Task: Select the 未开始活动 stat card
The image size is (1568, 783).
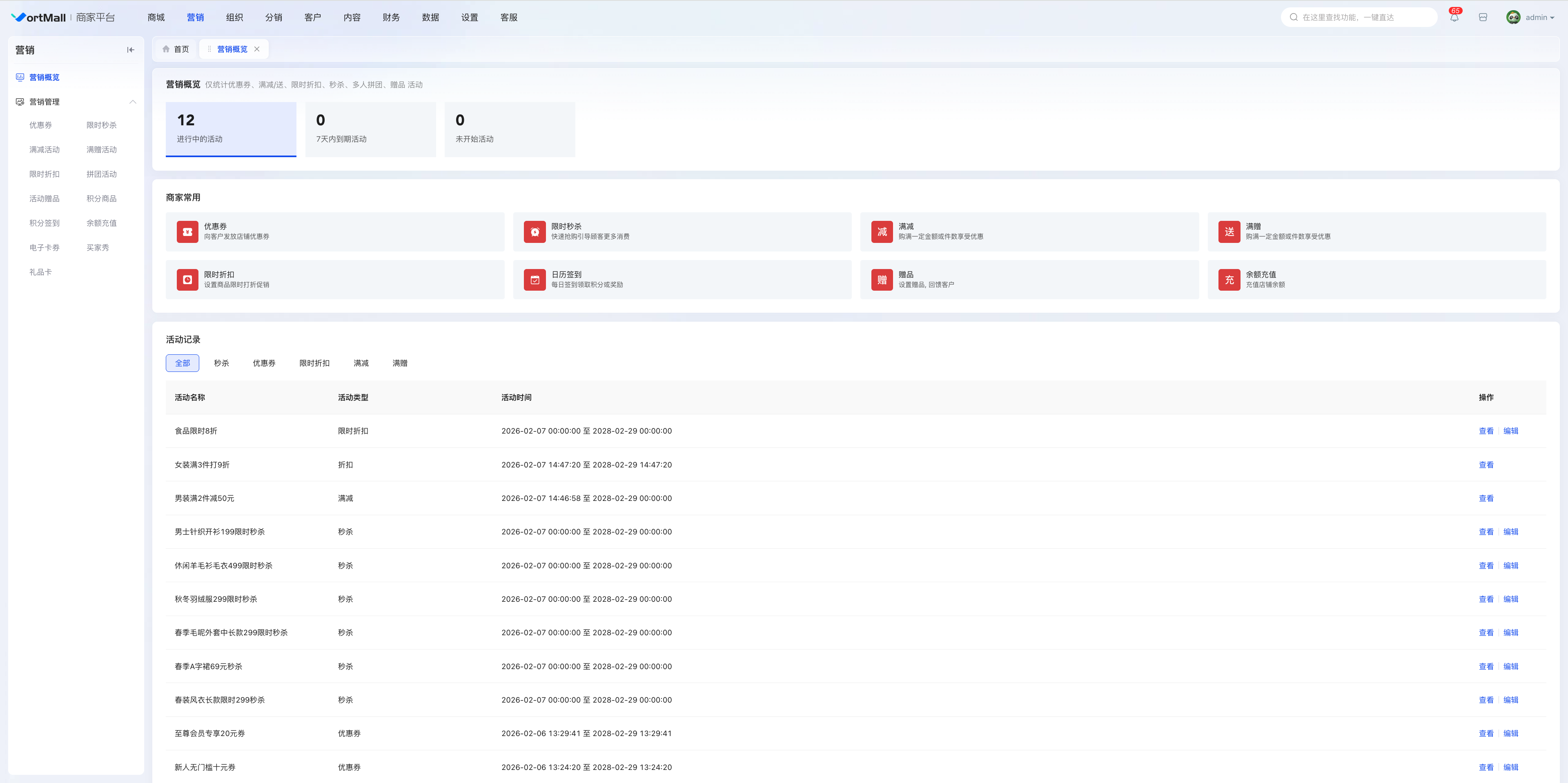Action: pos(510,129)
